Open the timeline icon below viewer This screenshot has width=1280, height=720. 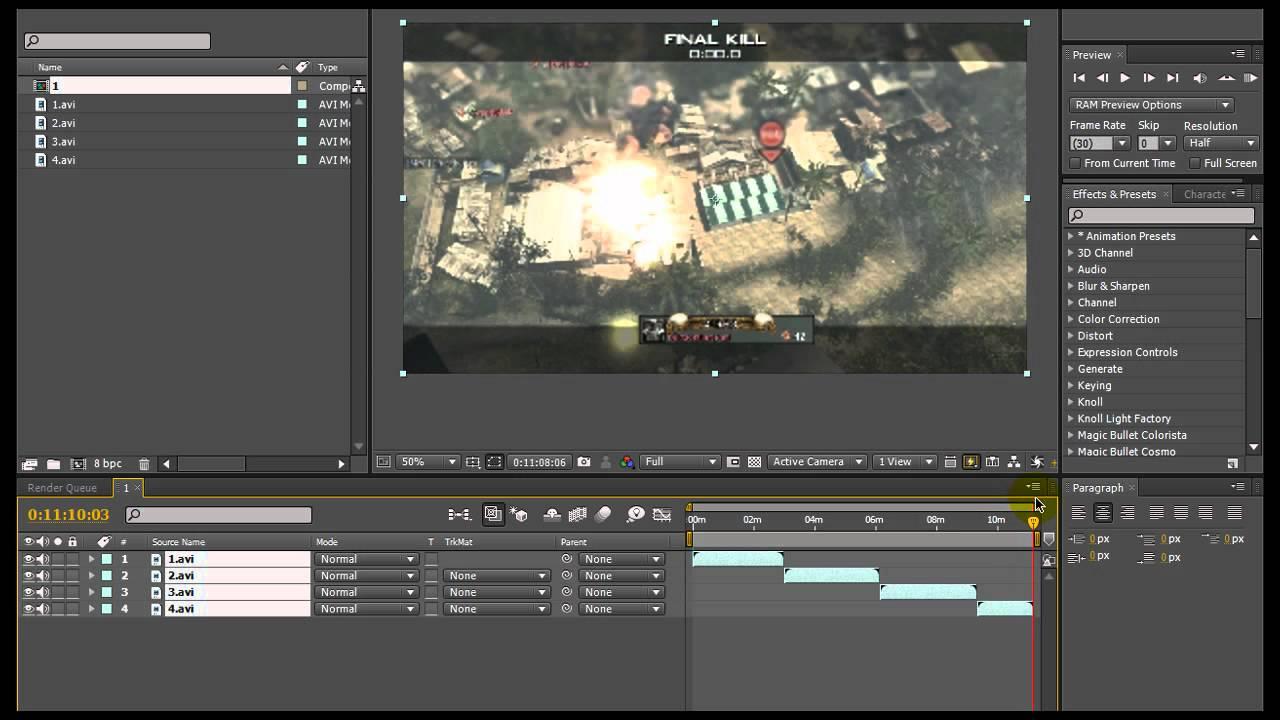pyautogui.click(x=992, y=462)
